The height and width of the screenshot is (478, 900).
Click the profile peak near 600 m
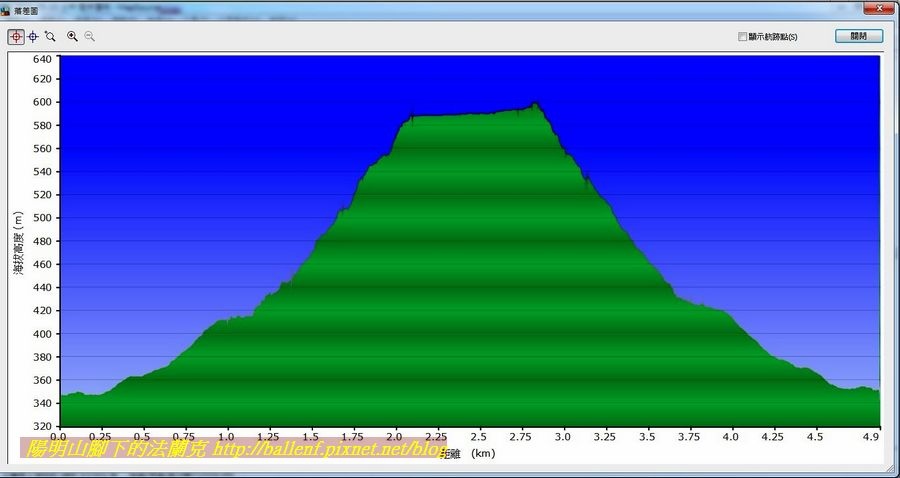point(535,104)
